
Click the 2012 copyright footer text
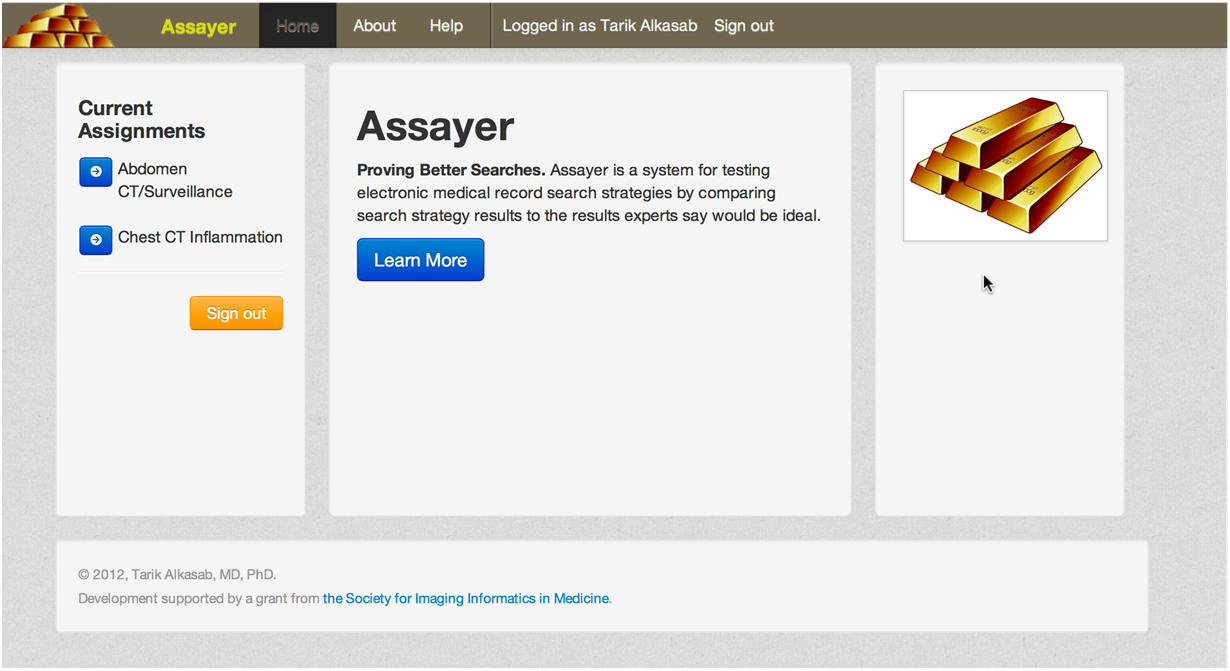coord(177,574)
